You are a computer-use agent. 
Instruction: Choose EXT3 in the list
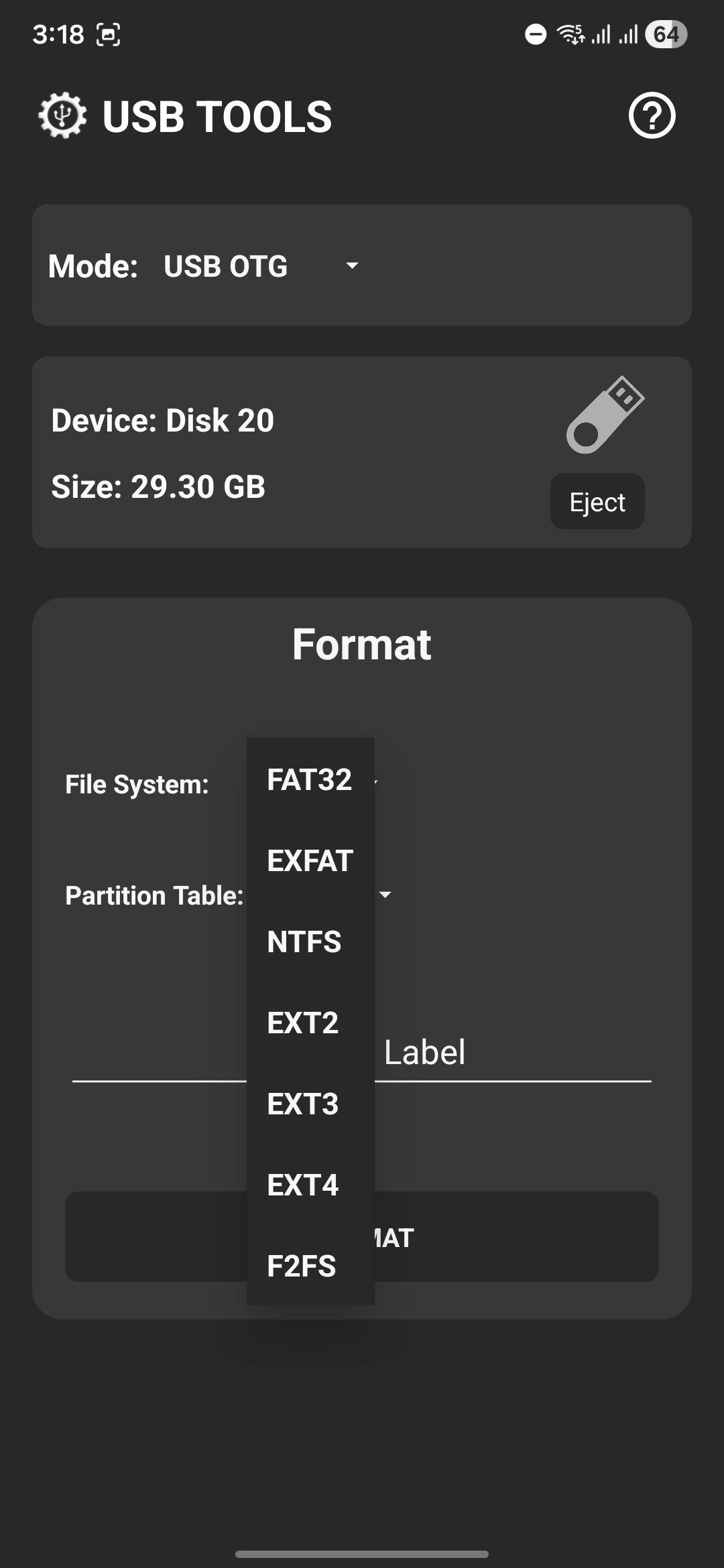click(x=303, y=1104)
